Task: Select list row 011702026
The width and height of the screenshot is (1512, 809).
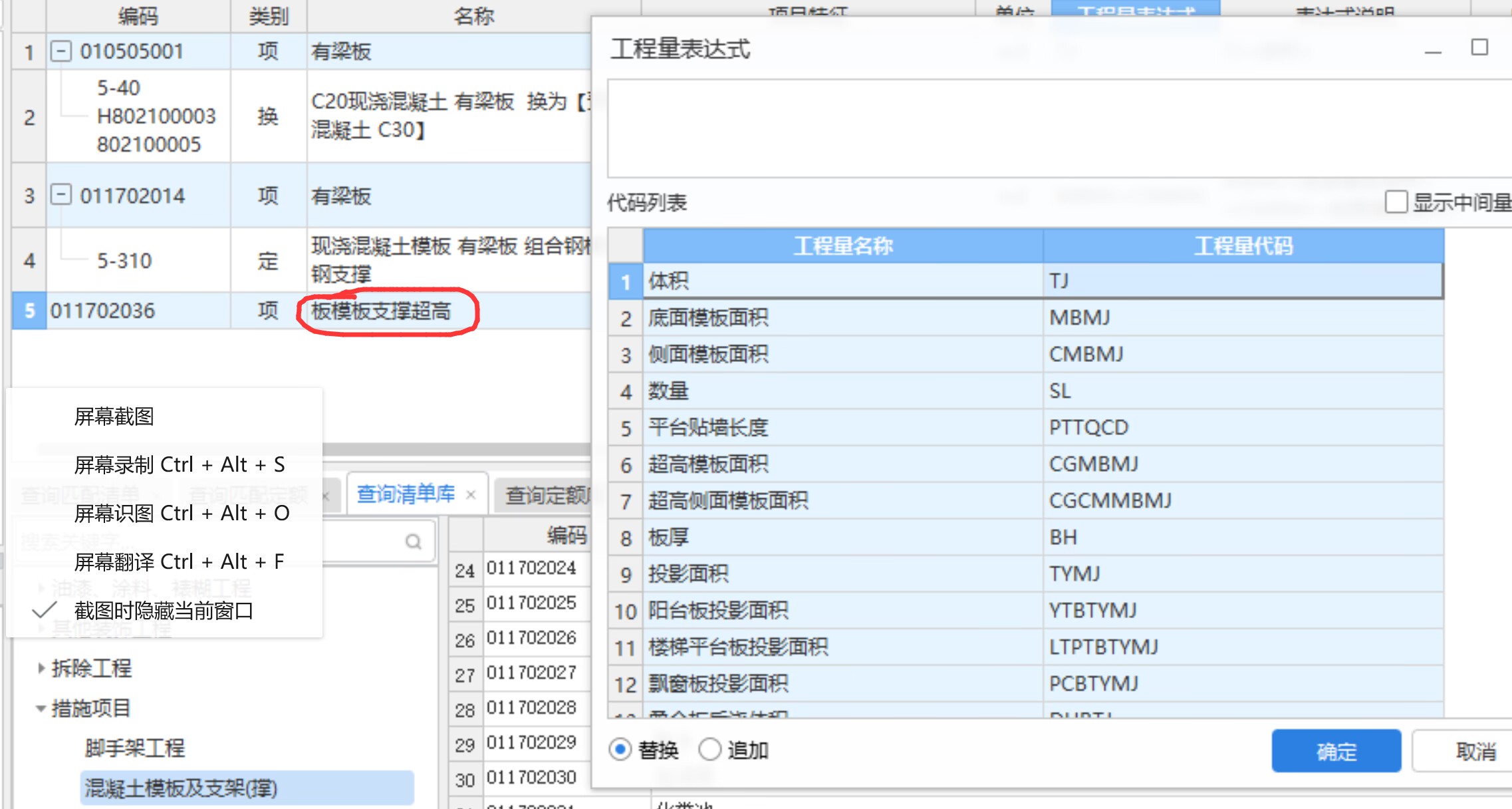Action: click(x=520, y=639)
